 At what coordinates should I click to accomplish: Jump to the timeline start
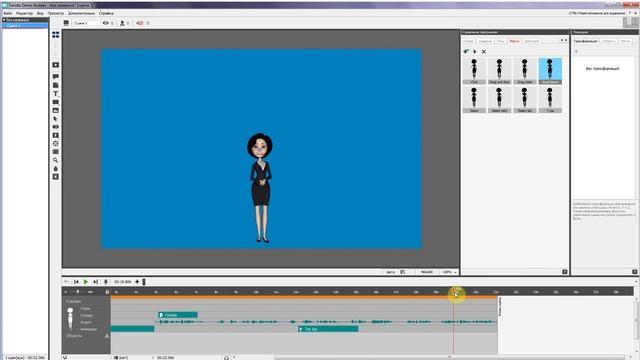pyautogui.click(x=76, y=282)
